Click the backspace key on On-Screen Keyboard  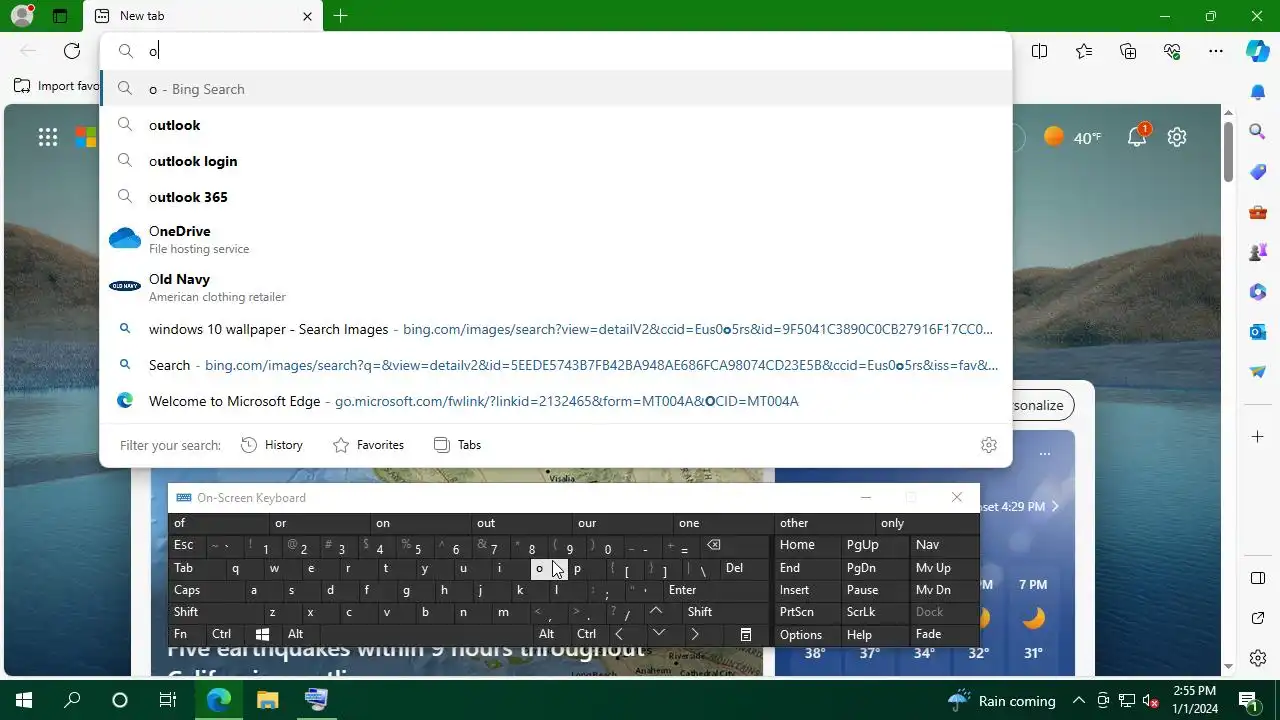tap(733, 545)
